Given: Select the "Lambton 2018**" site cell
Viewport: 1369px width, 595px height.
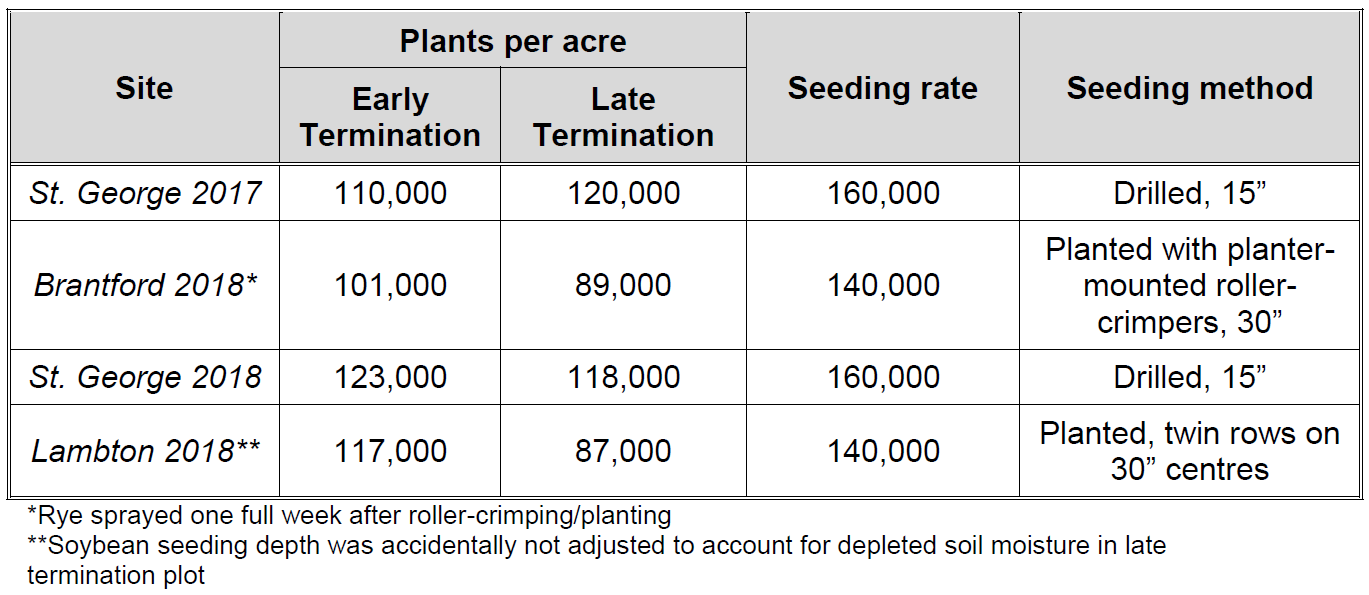Looking at the screenshot, I should pos(145,451).
